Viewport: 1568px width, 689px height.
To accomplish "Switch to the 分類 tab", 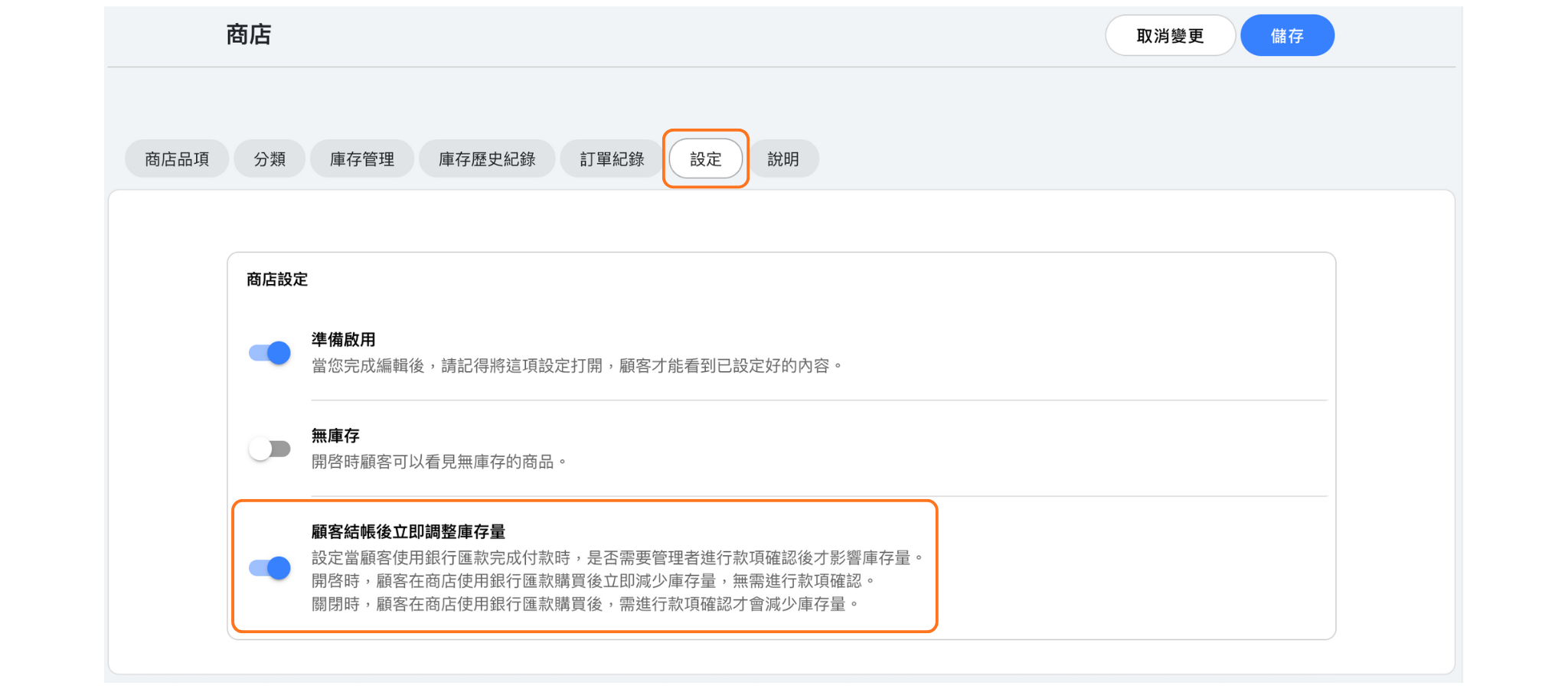I will [269, 159].
